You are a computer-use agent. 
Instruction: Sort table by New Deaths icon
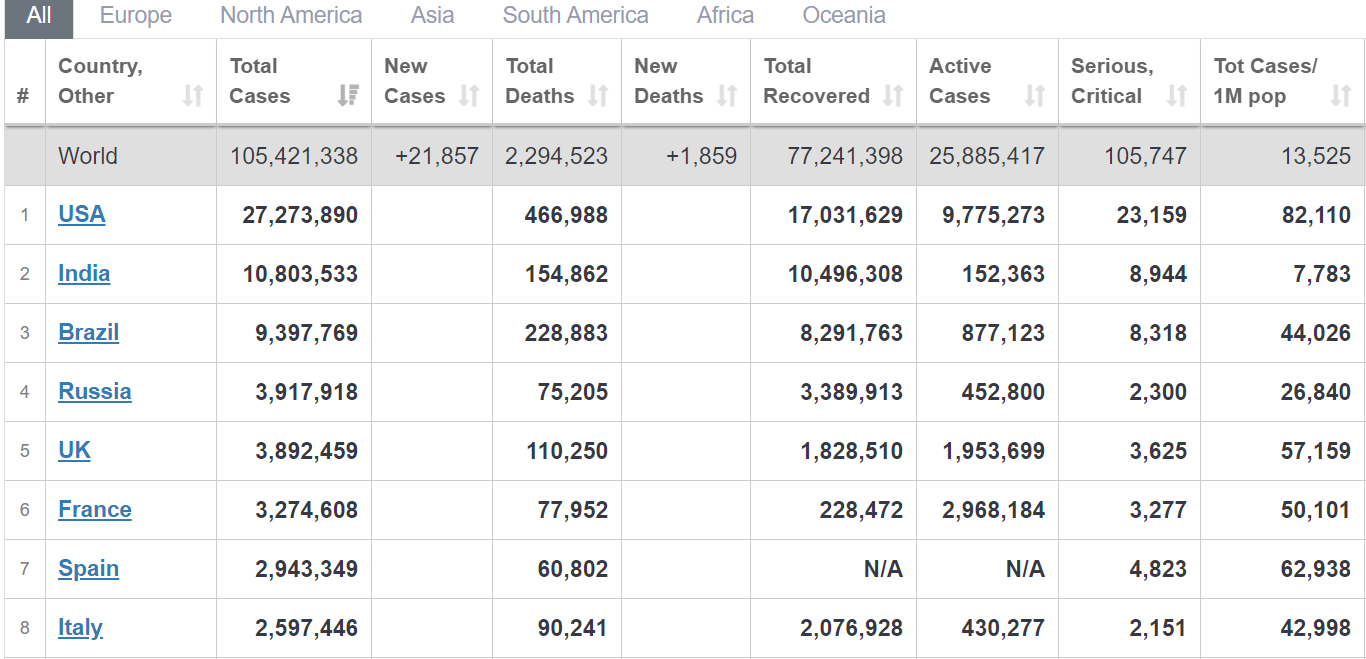[x=727, y=96]
